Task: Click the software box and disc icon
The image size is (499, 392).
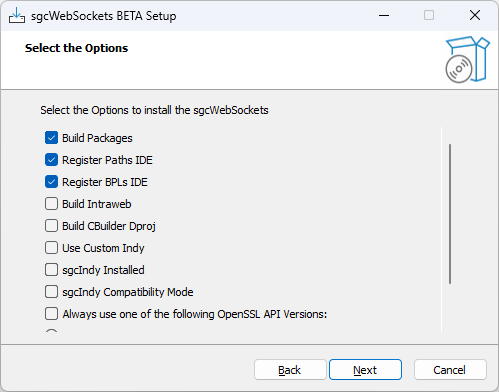Action: click(467, 59)
